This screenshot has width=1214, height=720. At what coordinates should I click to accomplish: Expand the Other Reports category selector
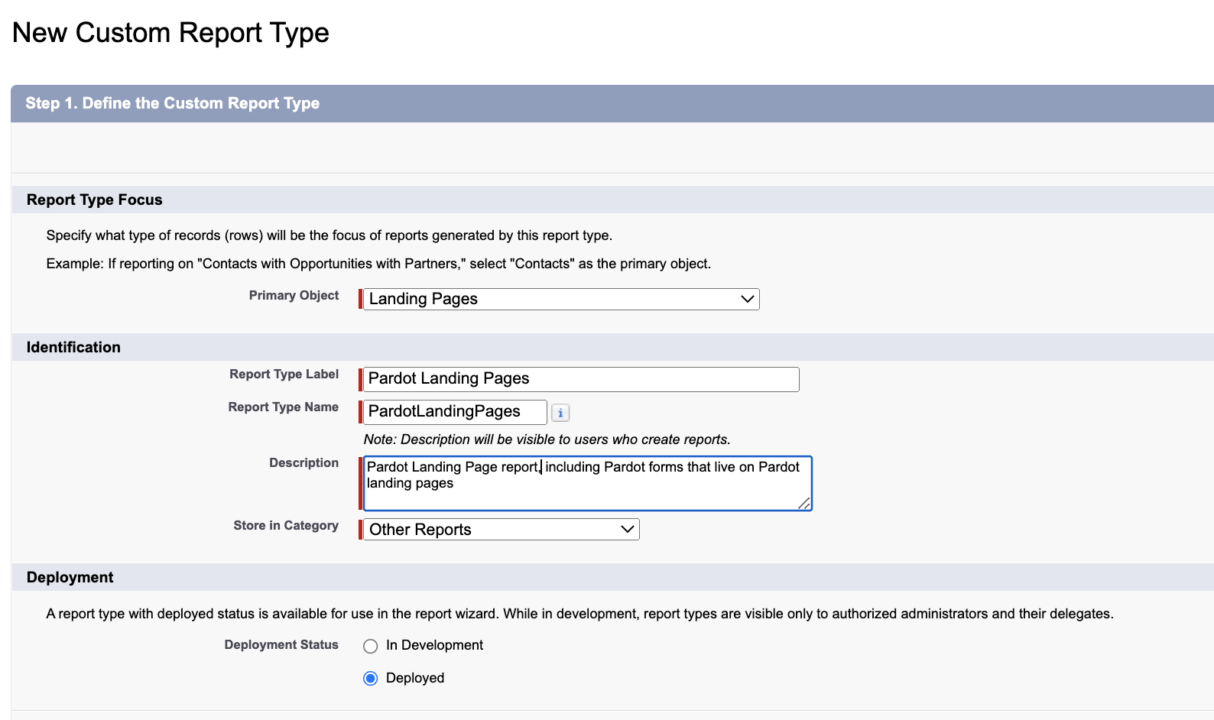(x=626, y=529)
